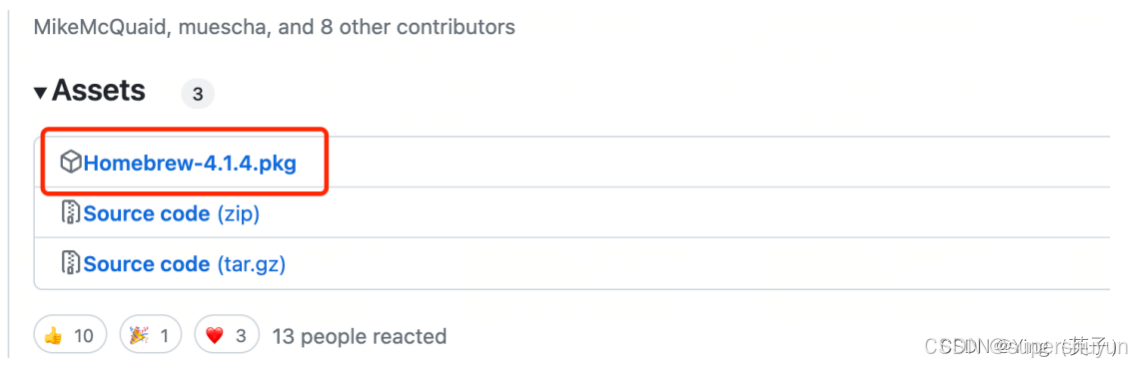
Task: Click the zip file icon for Source code (zip)
Action: pos(71,214)
